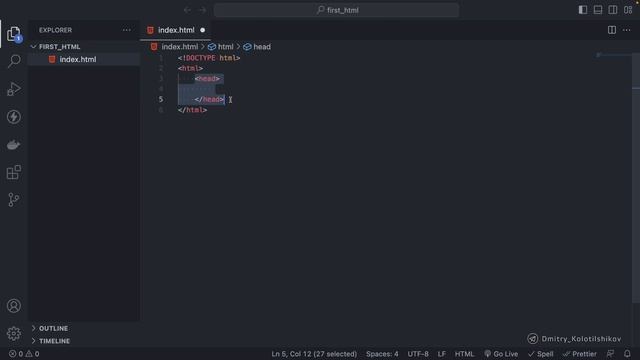Image resolution: width=640 pixels, height=360 pixels.
Task: Click the <!DOCTYPE html> code line
Action: (x=209, y=58)
